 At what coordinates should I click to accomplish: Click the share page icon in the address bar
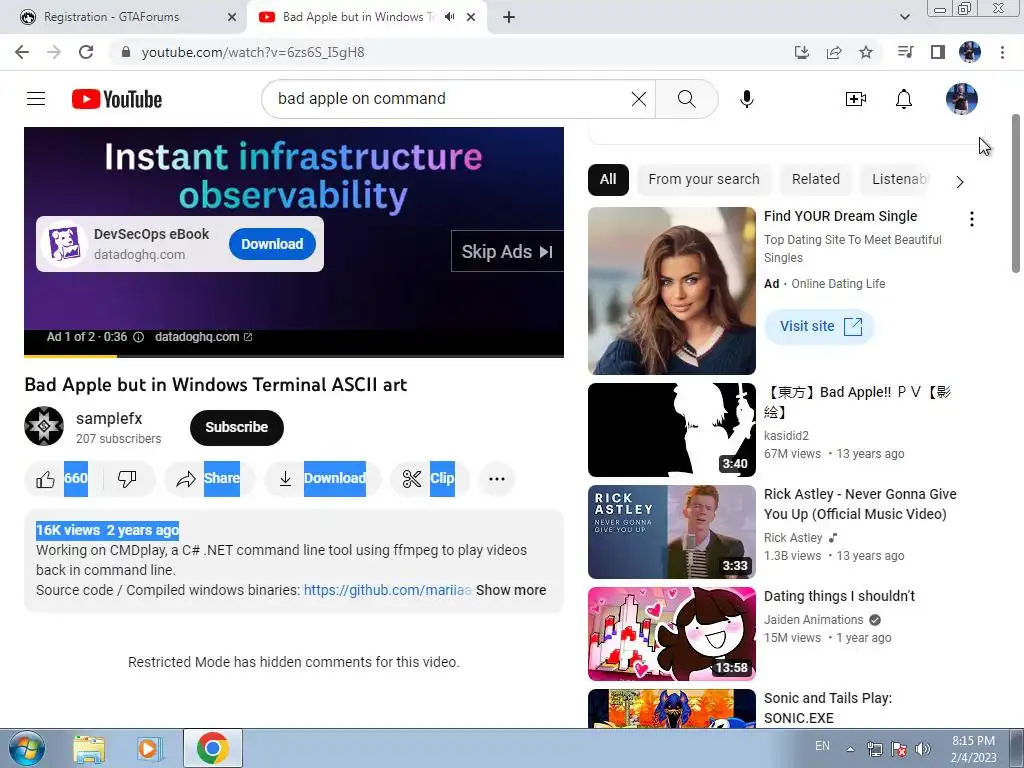833,52
